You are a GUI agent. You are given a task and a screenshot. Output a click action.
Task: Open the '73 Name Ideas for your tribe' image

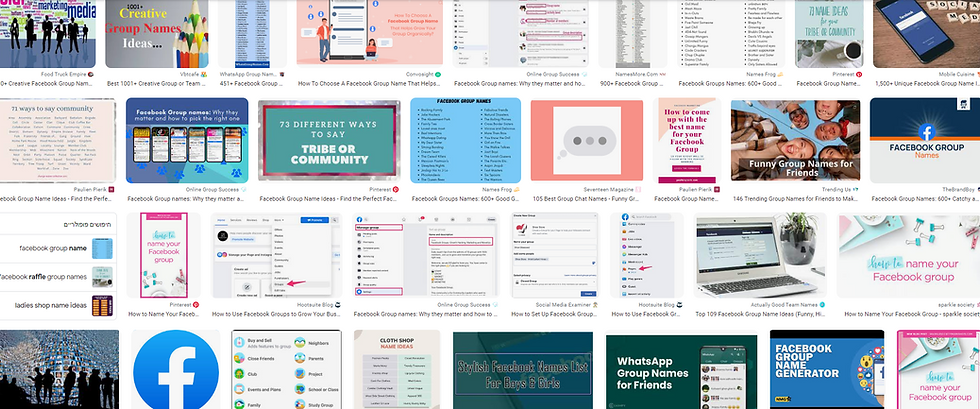(829, 34)
